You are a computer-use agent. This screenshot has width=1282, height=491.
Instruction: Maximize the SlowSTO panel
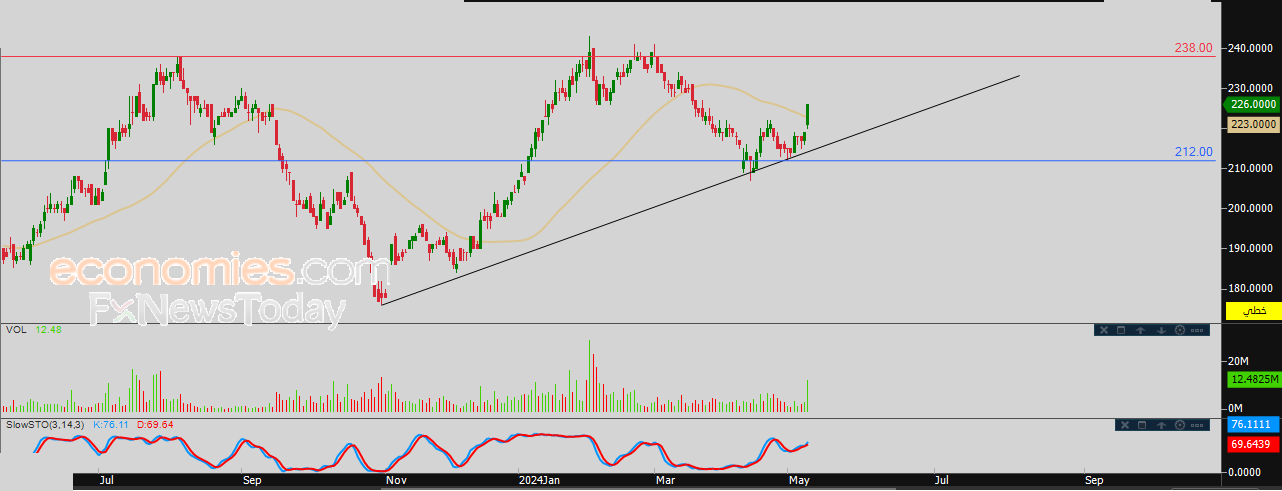click(x=1142, y=425)
